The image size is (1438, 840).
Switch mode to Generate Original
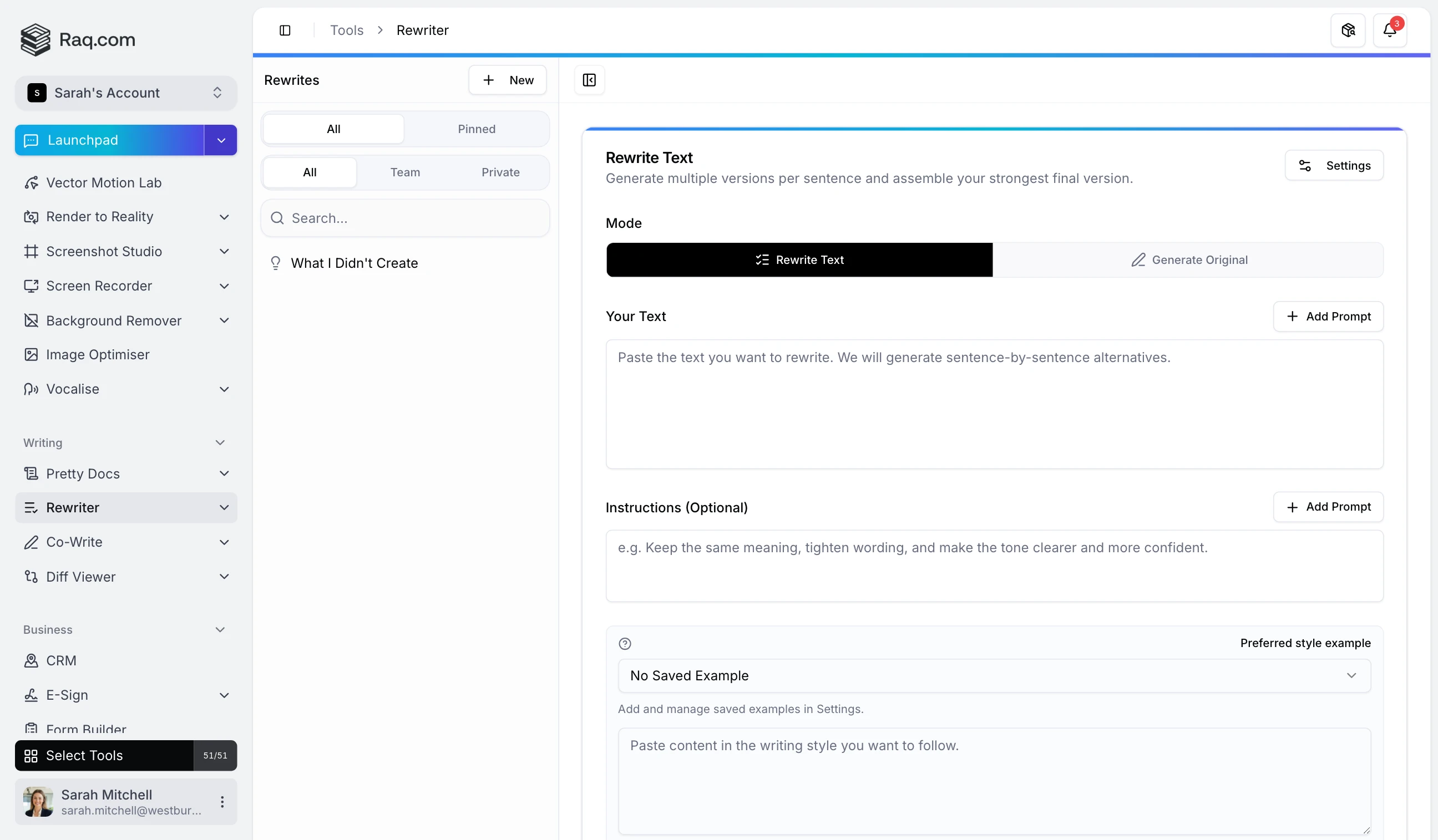1188,260
